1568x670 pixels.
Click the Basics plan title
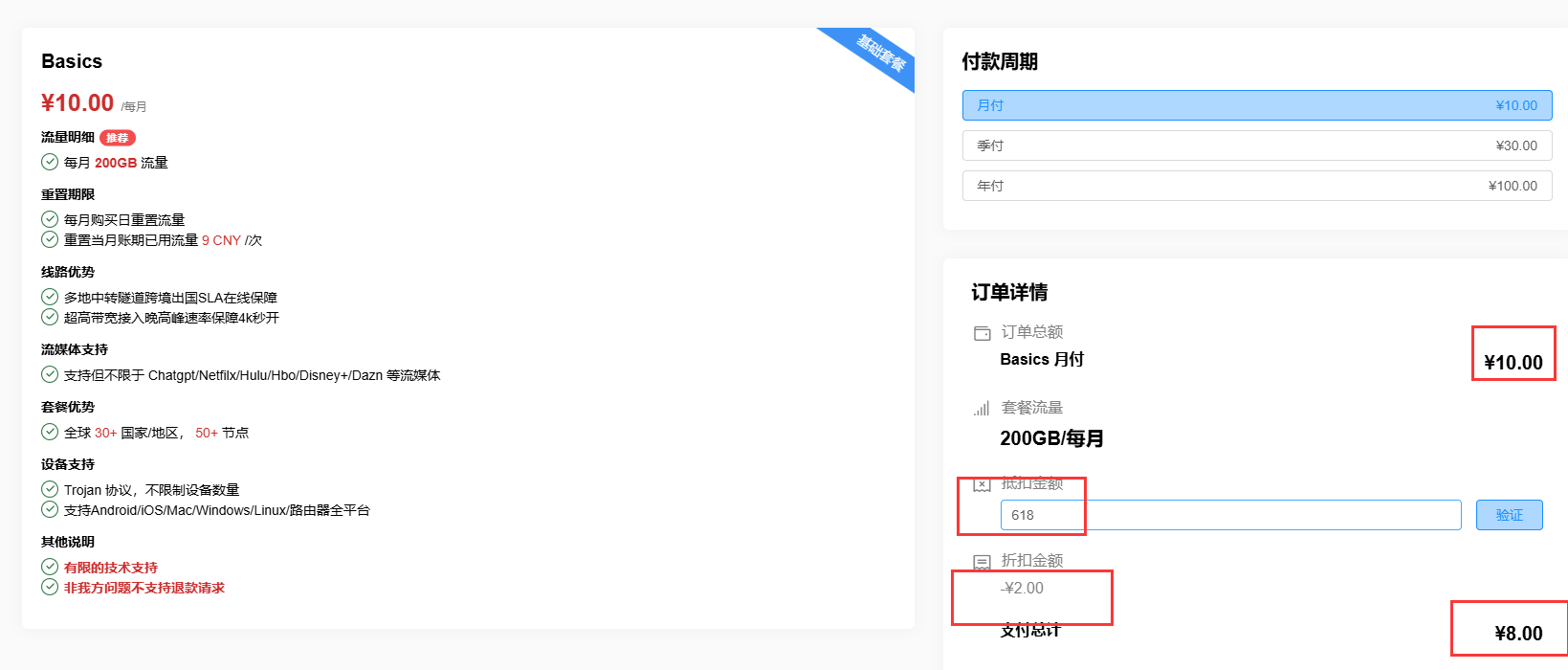(x=72, y=61)
